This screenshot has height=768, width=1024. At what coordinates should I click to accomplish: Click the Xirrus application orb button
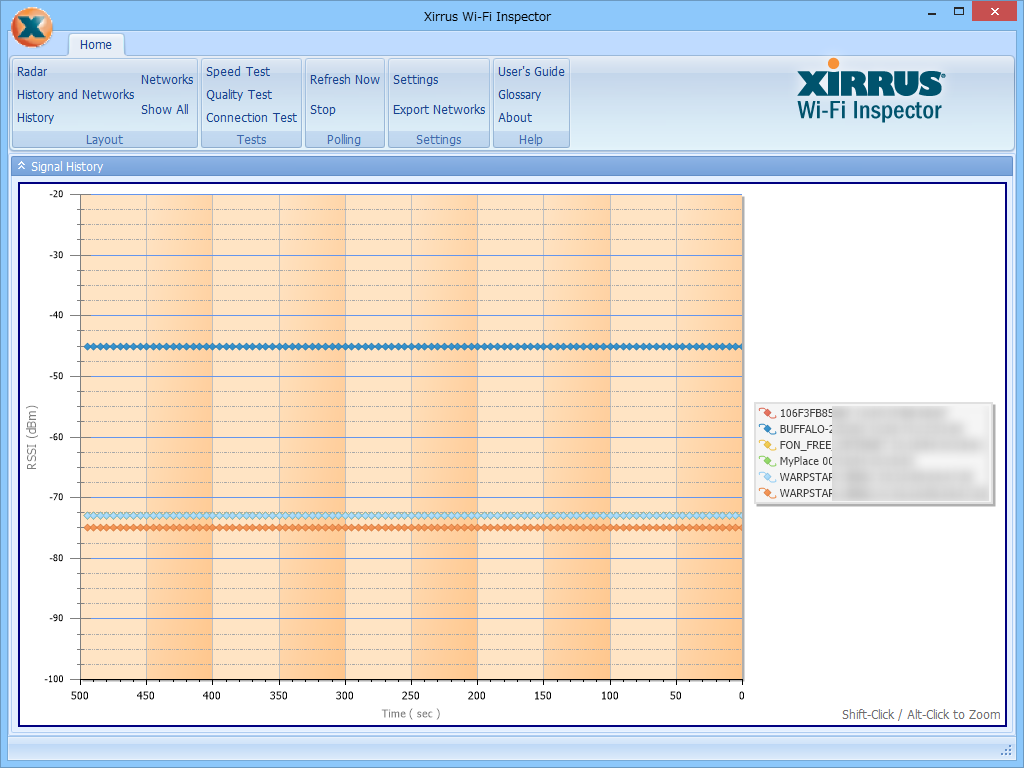coord(32,27)
